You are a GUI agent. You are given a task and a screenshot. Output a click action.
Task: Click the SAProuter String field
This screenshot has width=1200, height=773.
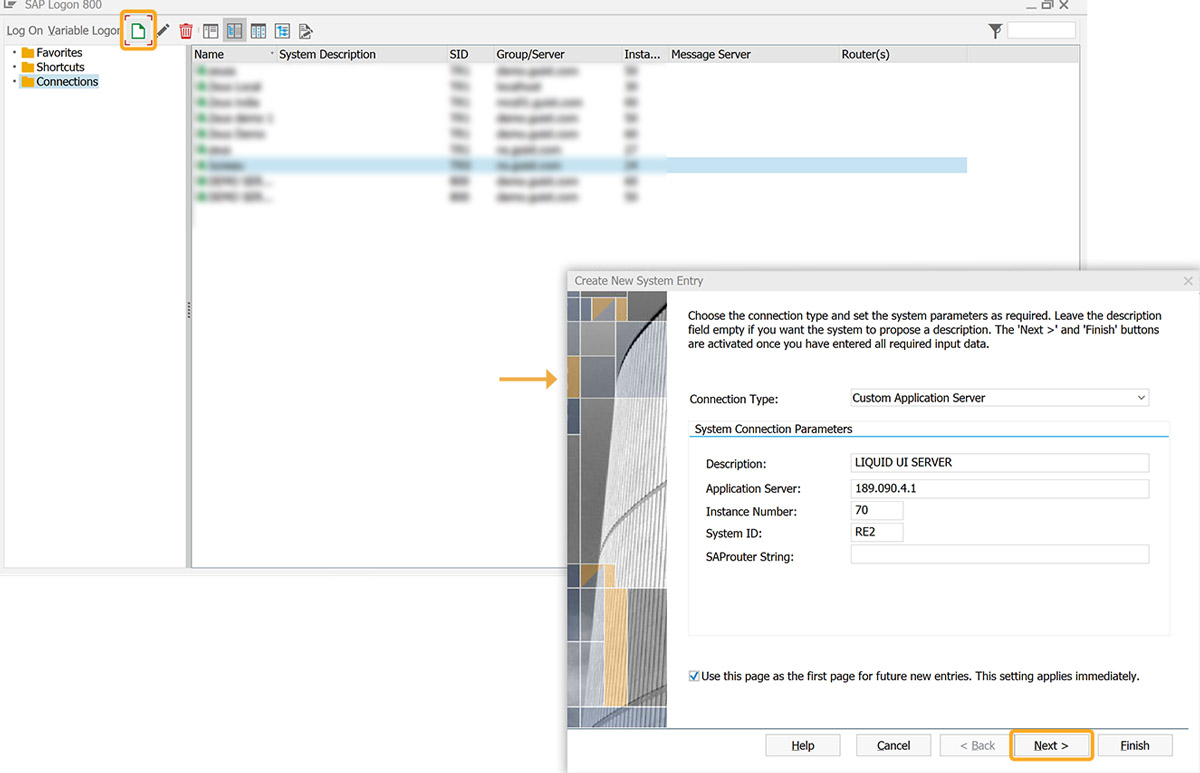click(x=999, y=555)
